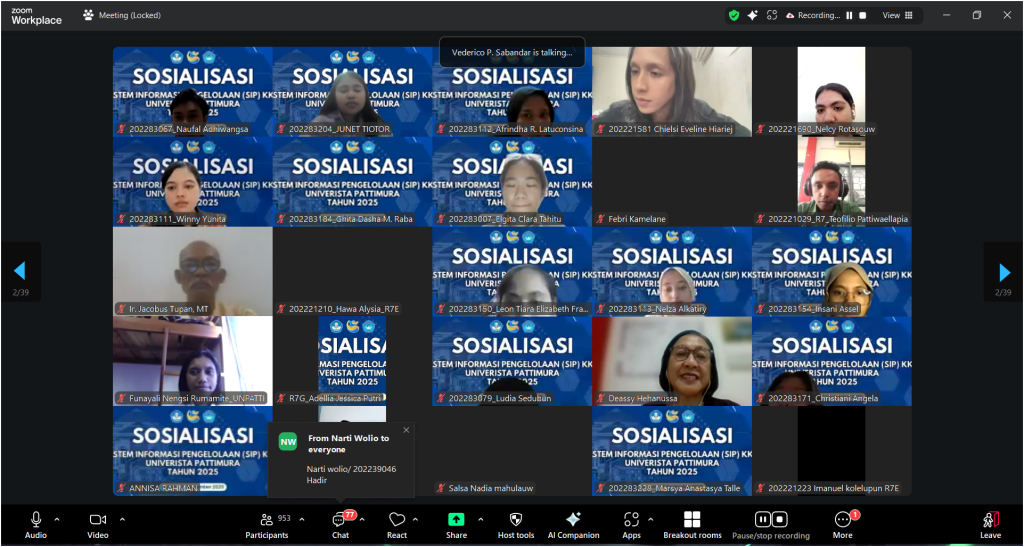Viewport: 1024px width, 547px height.
Task: Click the Leave meeting button
Action: click(990, 524)
